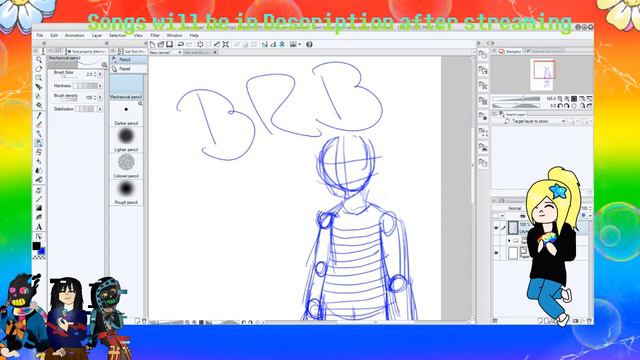Click the Save icon in command bar
The image size is (640, 360).
click(169, 44)
